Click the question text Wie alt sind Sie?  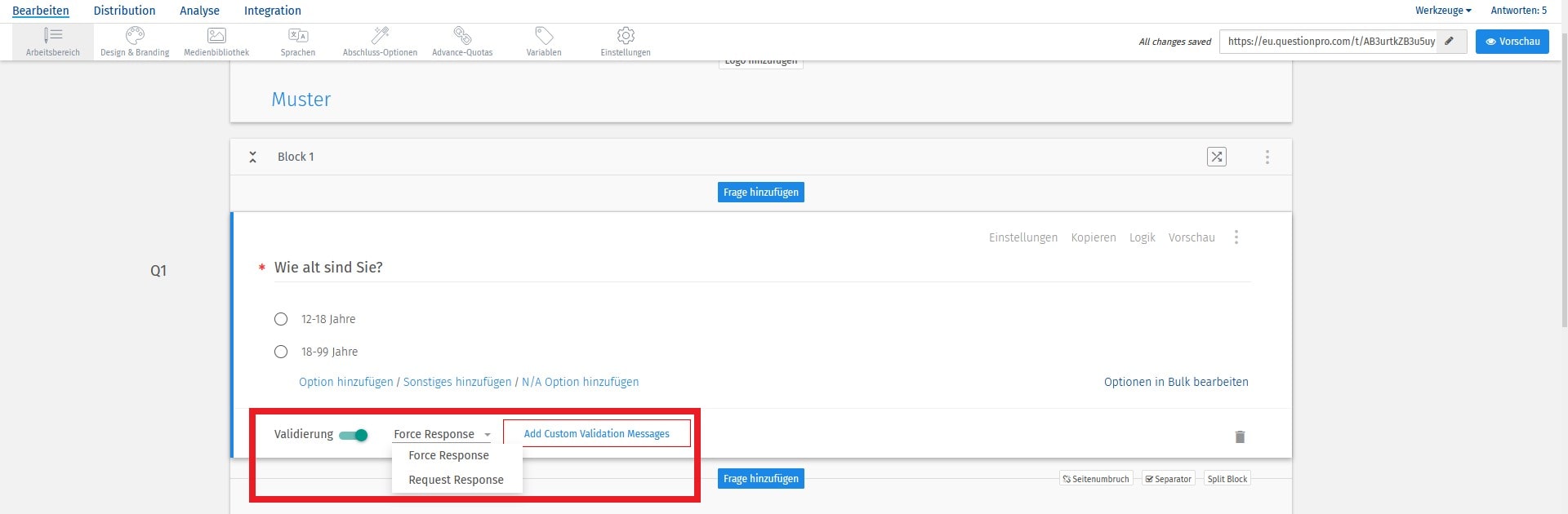pos(328,268)
